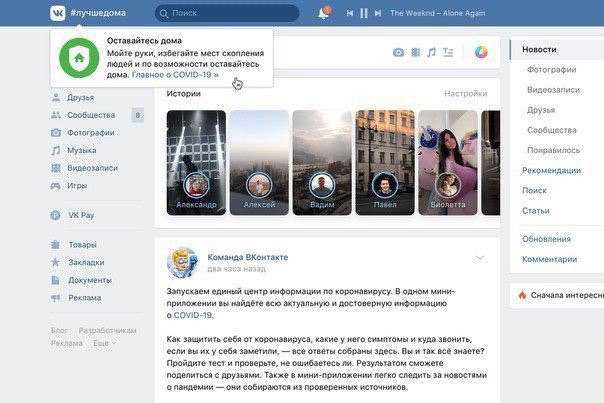604x403 pixels.
Task: Focus the Поиск search field
Action: 227,13
